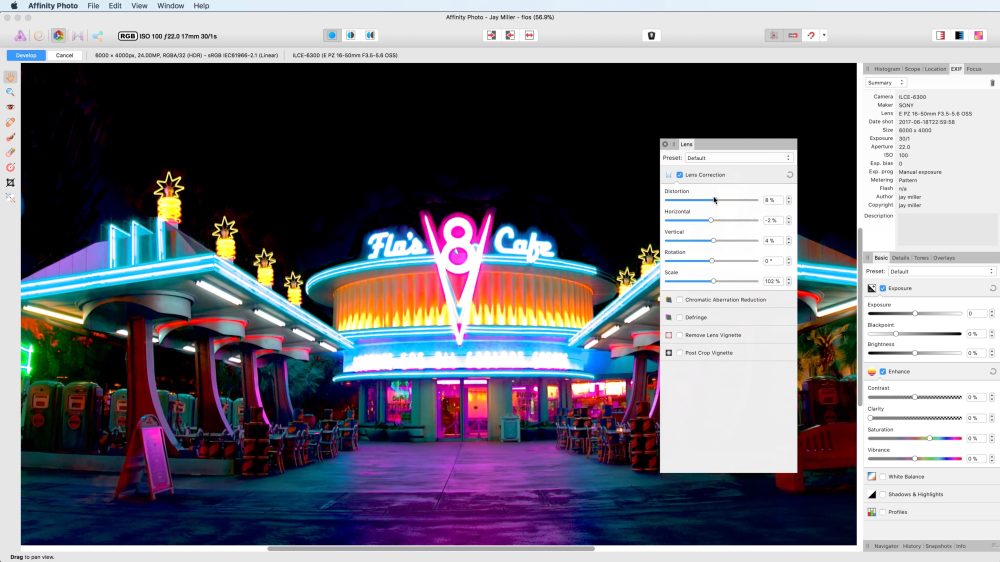The width and height of the screenshot is (1000, 562).
Task: Switch to the Overlays tab
Action: tap(944, 258)
